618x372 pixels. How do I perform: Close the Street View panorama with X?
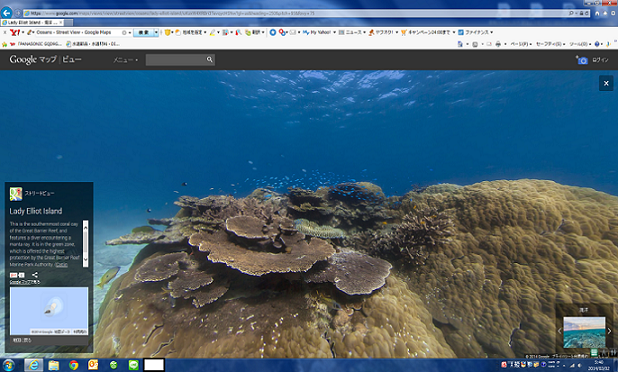[606, 83]
